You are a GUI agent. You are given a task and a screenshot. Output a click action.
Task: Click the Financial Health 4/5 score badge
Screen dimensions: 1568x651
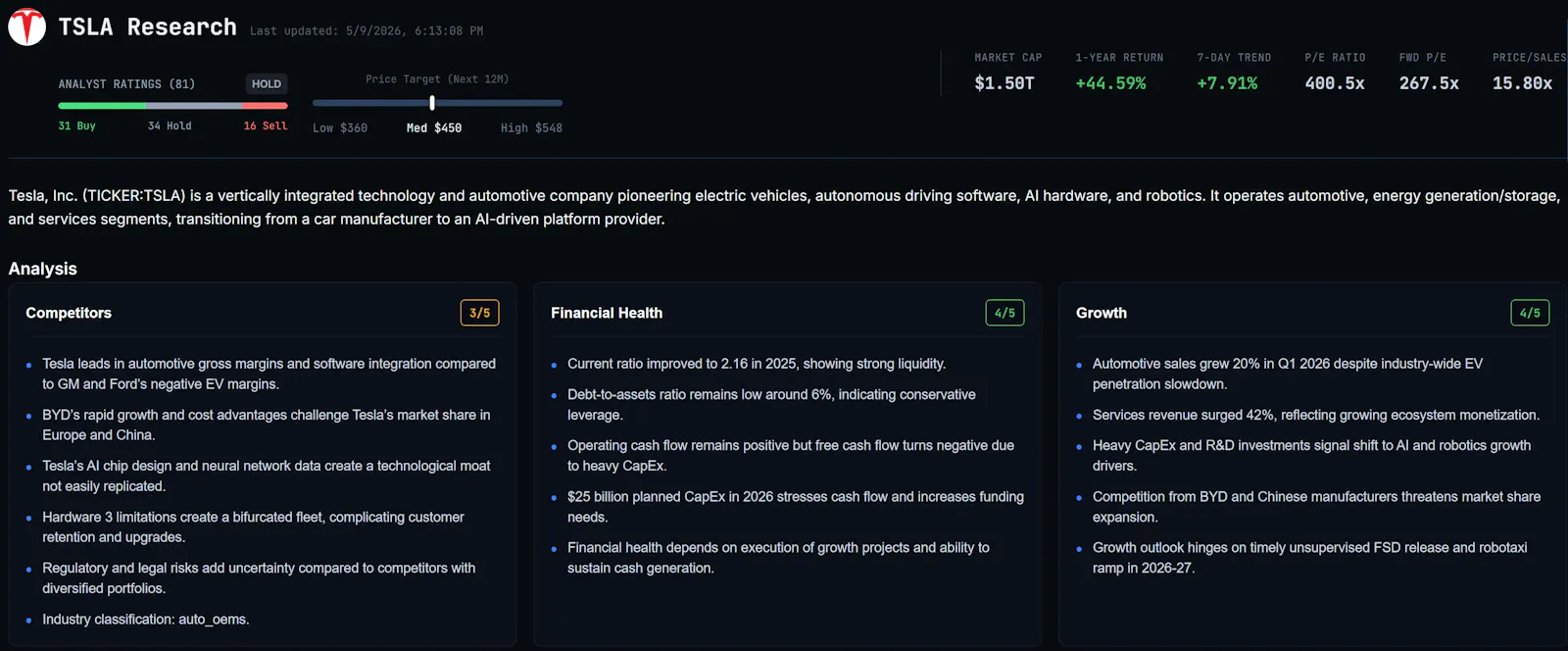point(1005,313)
